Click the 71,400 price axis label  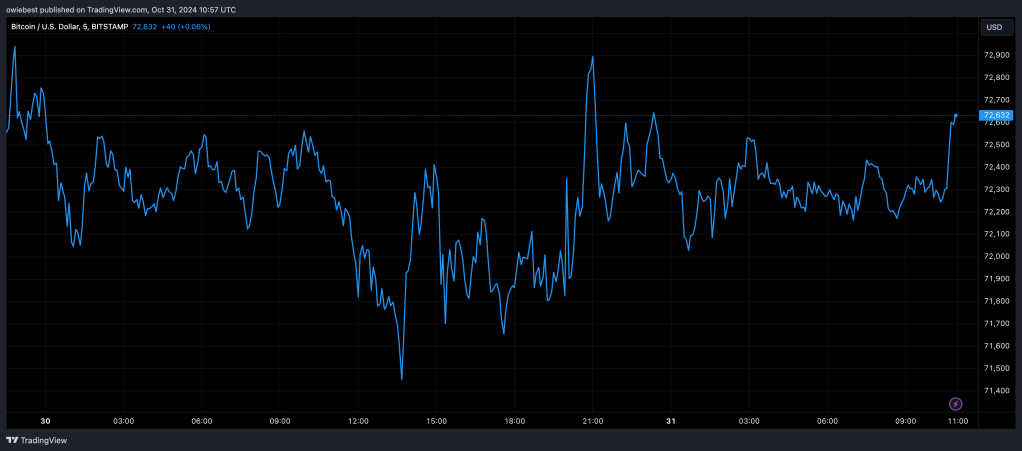pos(995,391)
